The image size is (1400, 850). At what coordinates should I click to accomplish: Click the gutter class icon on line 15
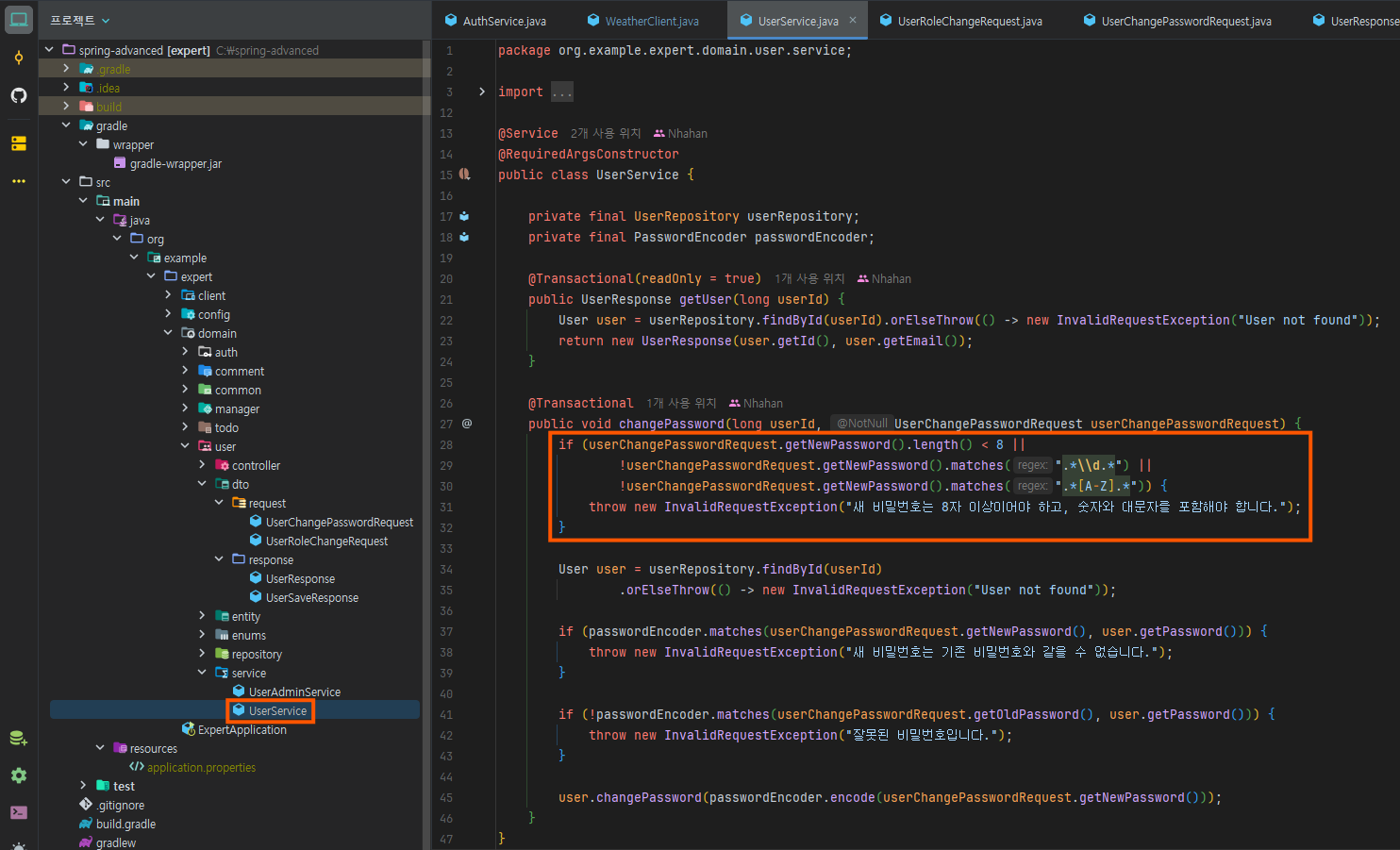(464, 175)
